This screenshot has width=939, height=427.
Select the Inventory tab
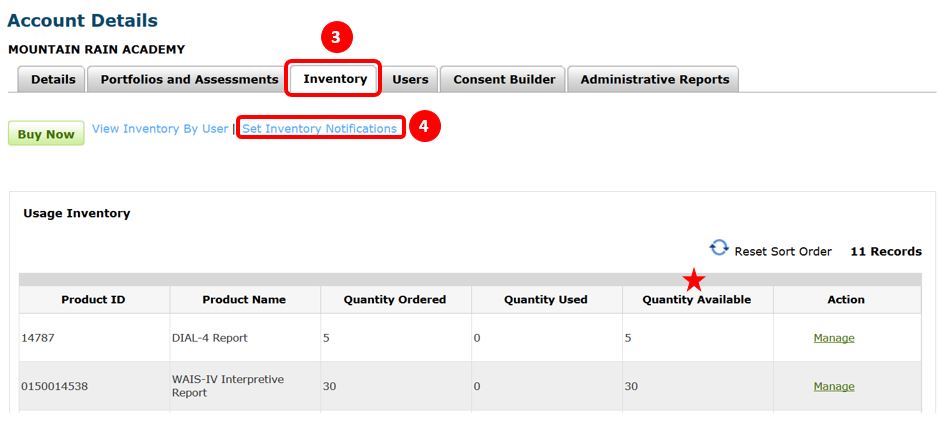click(x=335, y=79)
